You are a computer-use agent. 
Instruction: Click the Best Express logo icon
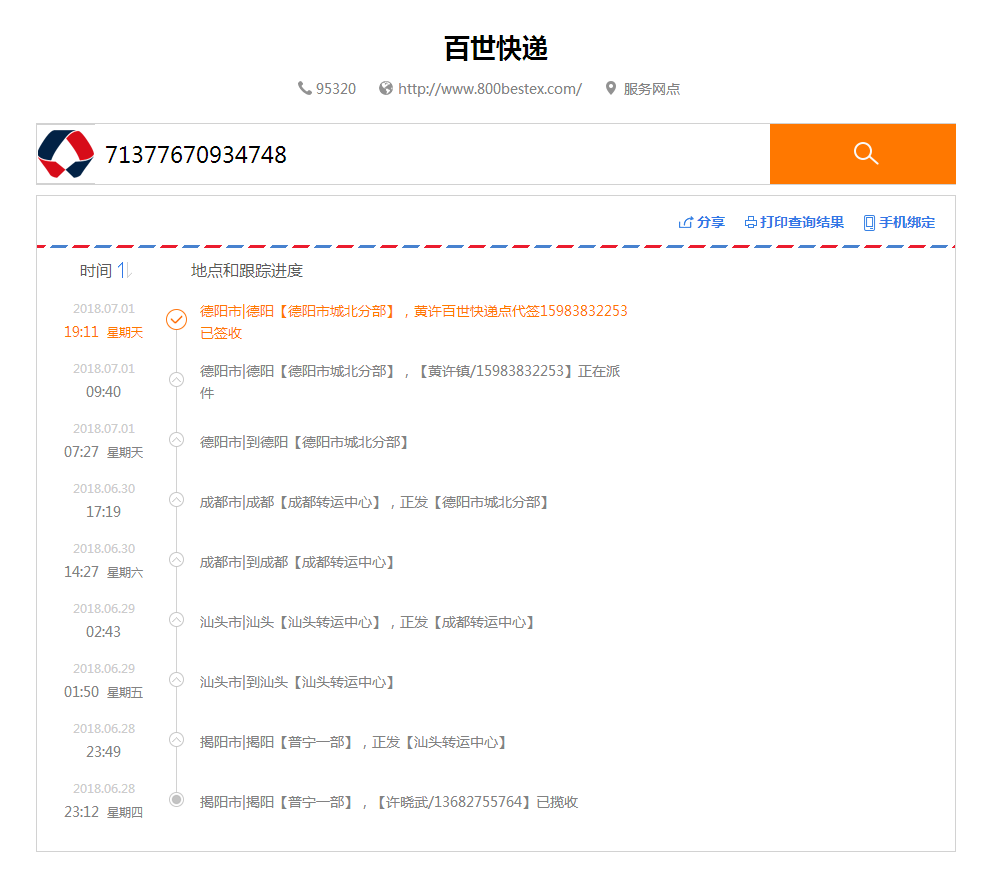(x=66, y=154)
